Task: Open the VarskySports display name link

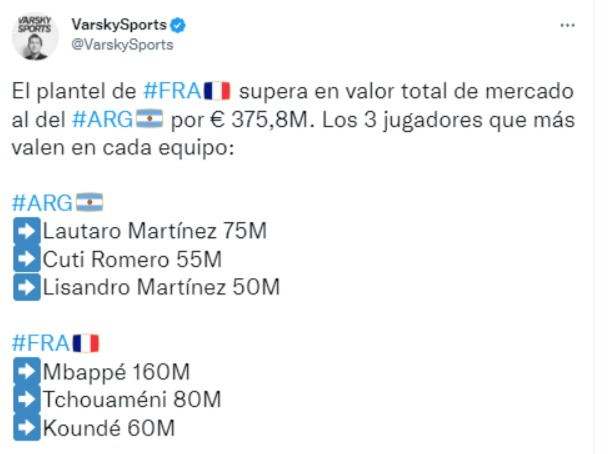Action: (119, 25)
